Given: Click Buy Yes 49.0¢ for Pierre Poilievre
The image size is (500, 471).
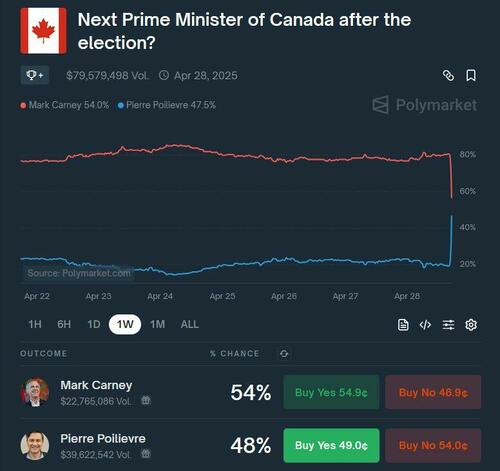Looking at the screenshot, I should [331, 445].
